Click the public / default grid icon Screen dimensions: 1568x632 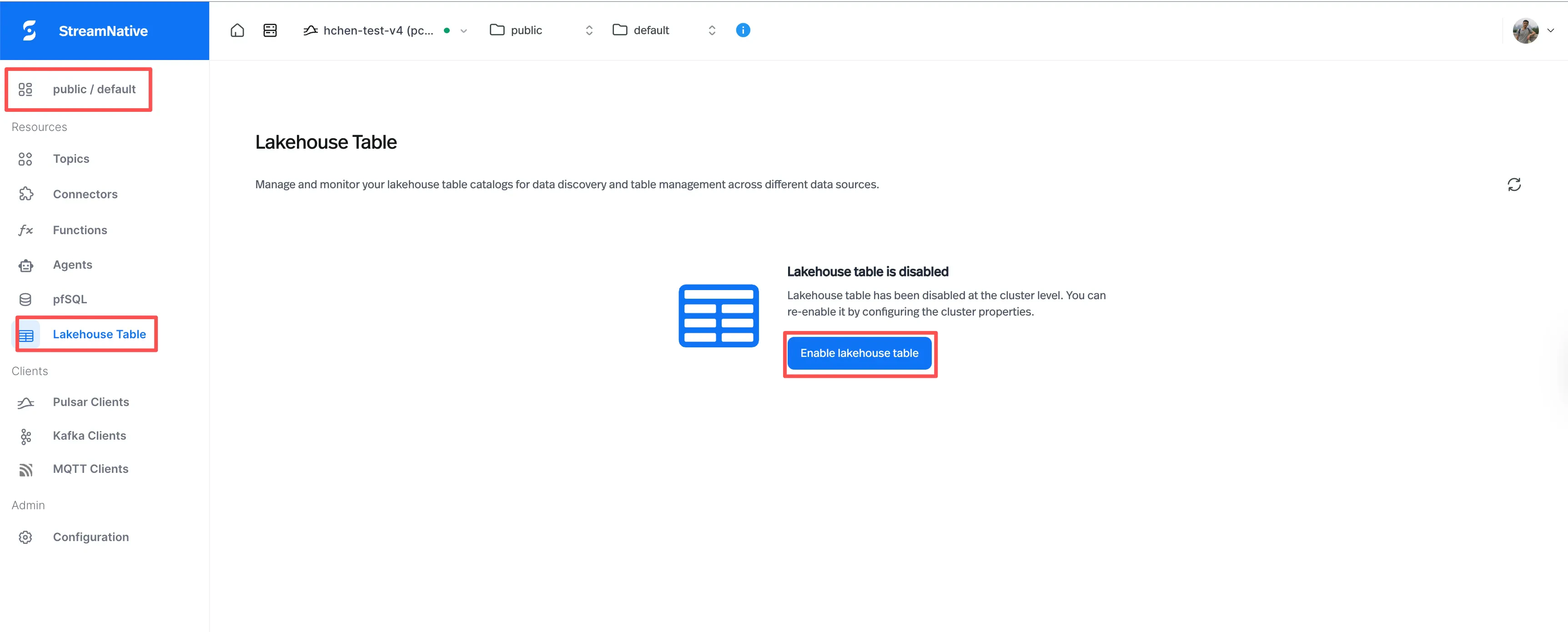point(25,90)
